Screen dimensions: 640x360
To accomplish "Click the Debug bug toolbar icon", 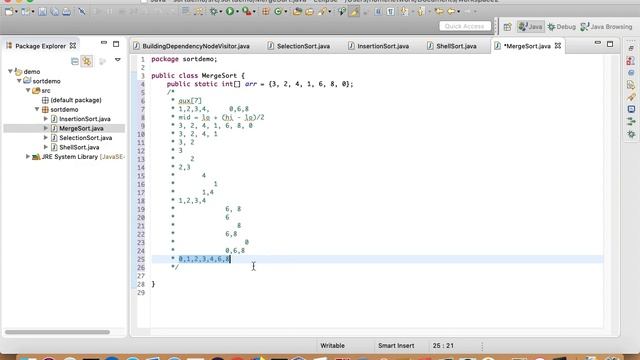I will click(213, 11).
